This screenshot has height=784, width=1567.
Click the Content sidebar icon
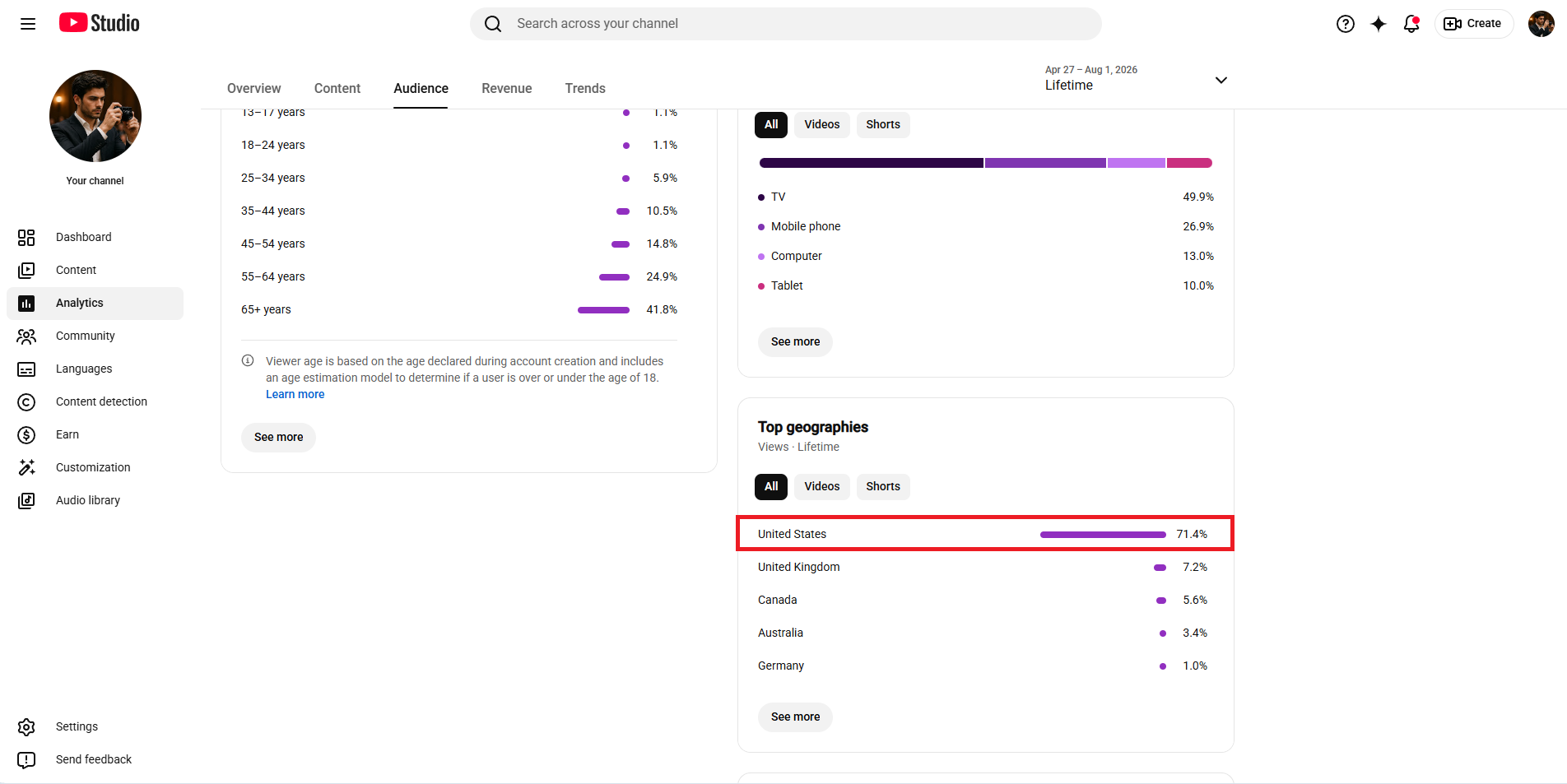tap(26, 271)
